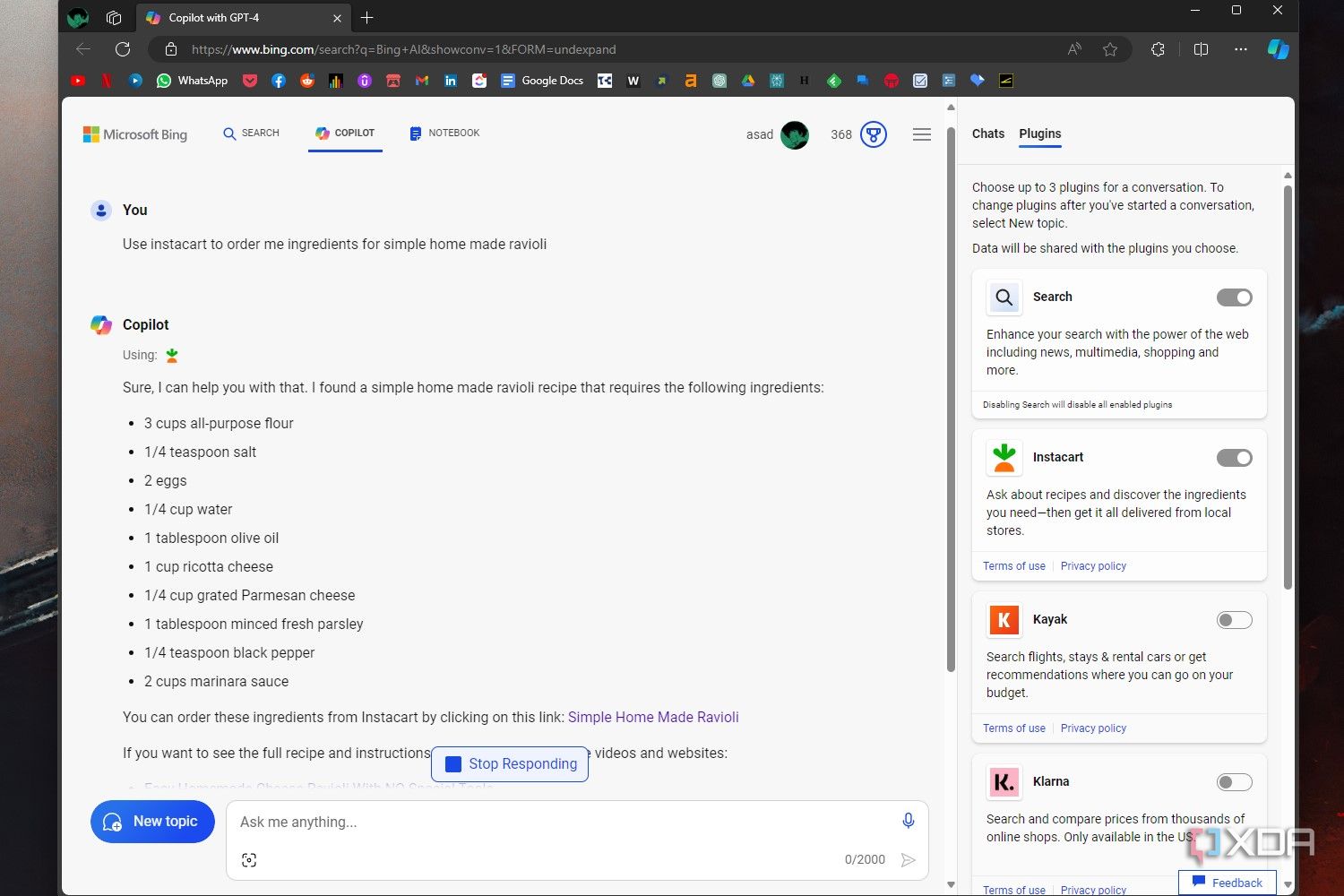1344x896 pixels.
Task: Select the Plugins tab in sidebar
Action: click(1040, 134)
